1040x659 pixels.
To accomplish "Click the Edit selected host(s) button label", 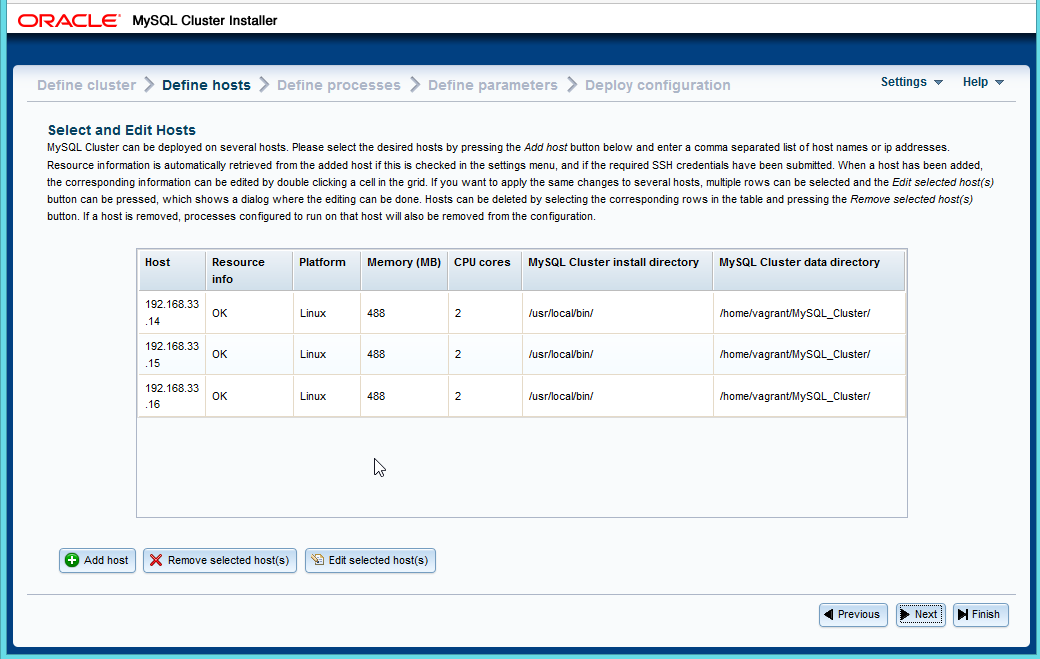I will tap(378, 560).
